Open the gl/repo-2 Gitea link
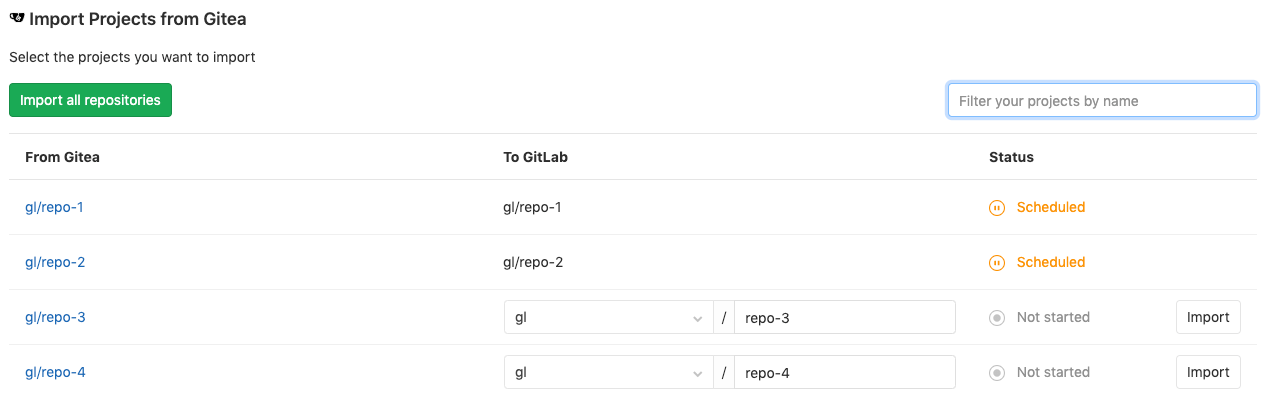1266x409 pixels. [x=55, y=263]
